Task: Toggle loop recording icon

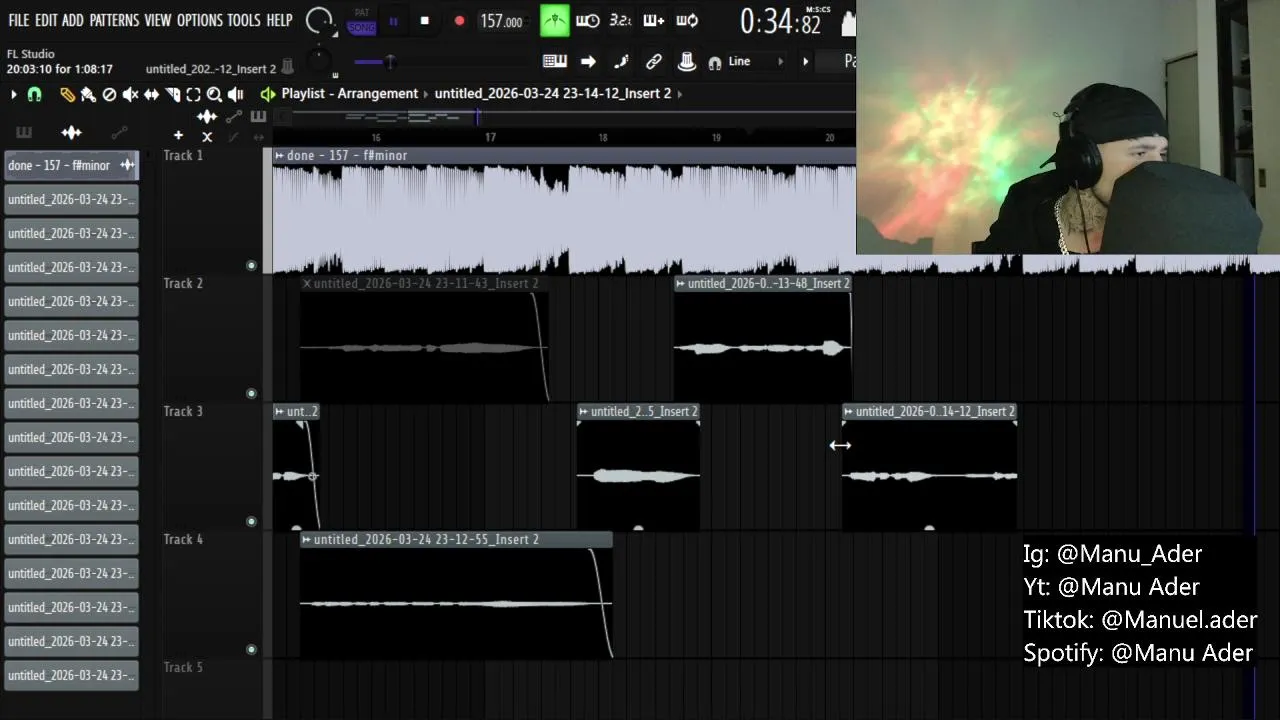Action: pyautogui.click(x=687, y=21)
